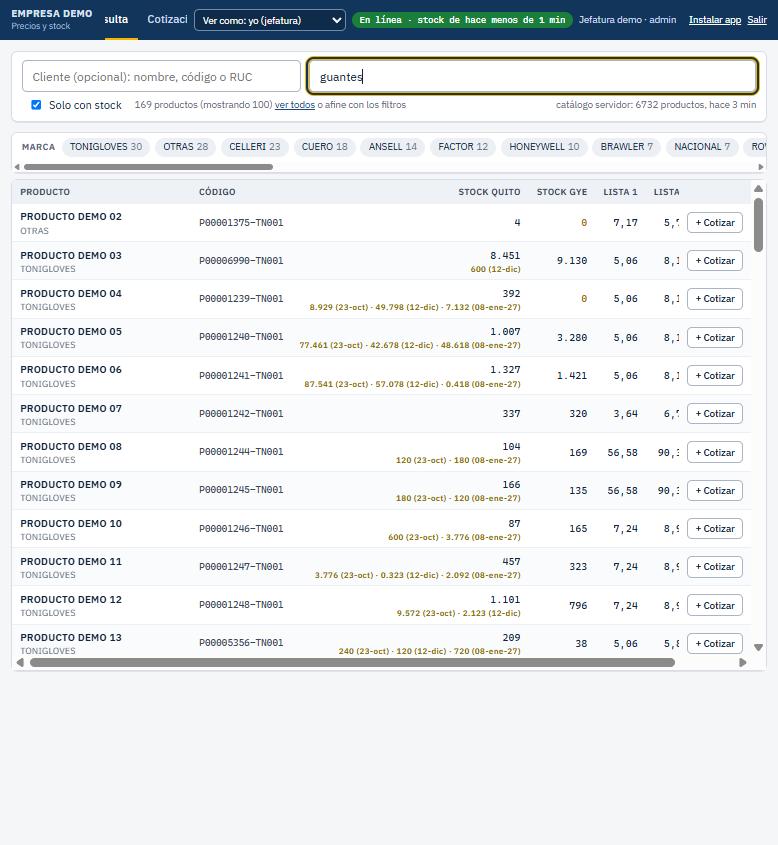
Task: Click Lista 1 price 56,58 for DEMO 08
Action: (x=622, y=453)
